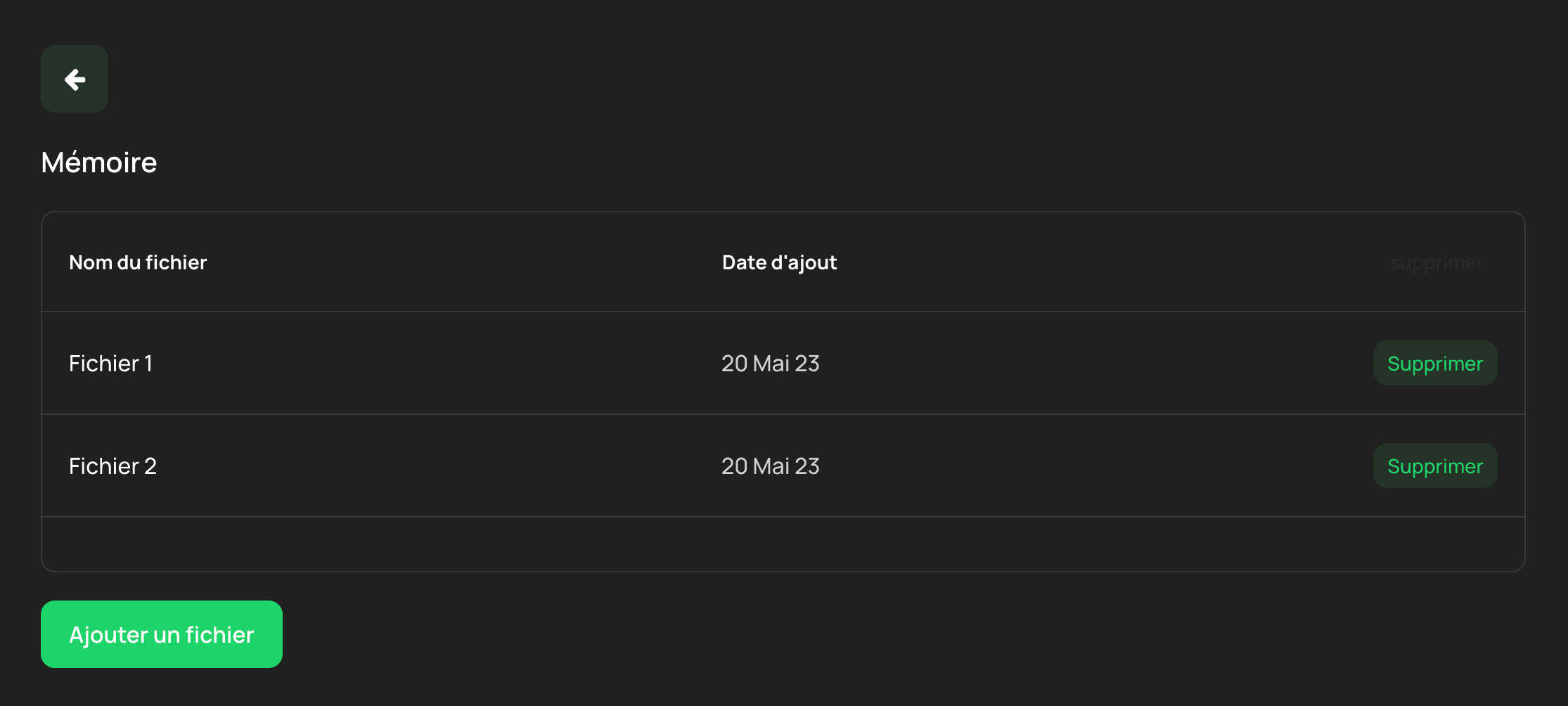
Task: Click the word Mai in Fichier 1's date
Action: tap(771, 364)
